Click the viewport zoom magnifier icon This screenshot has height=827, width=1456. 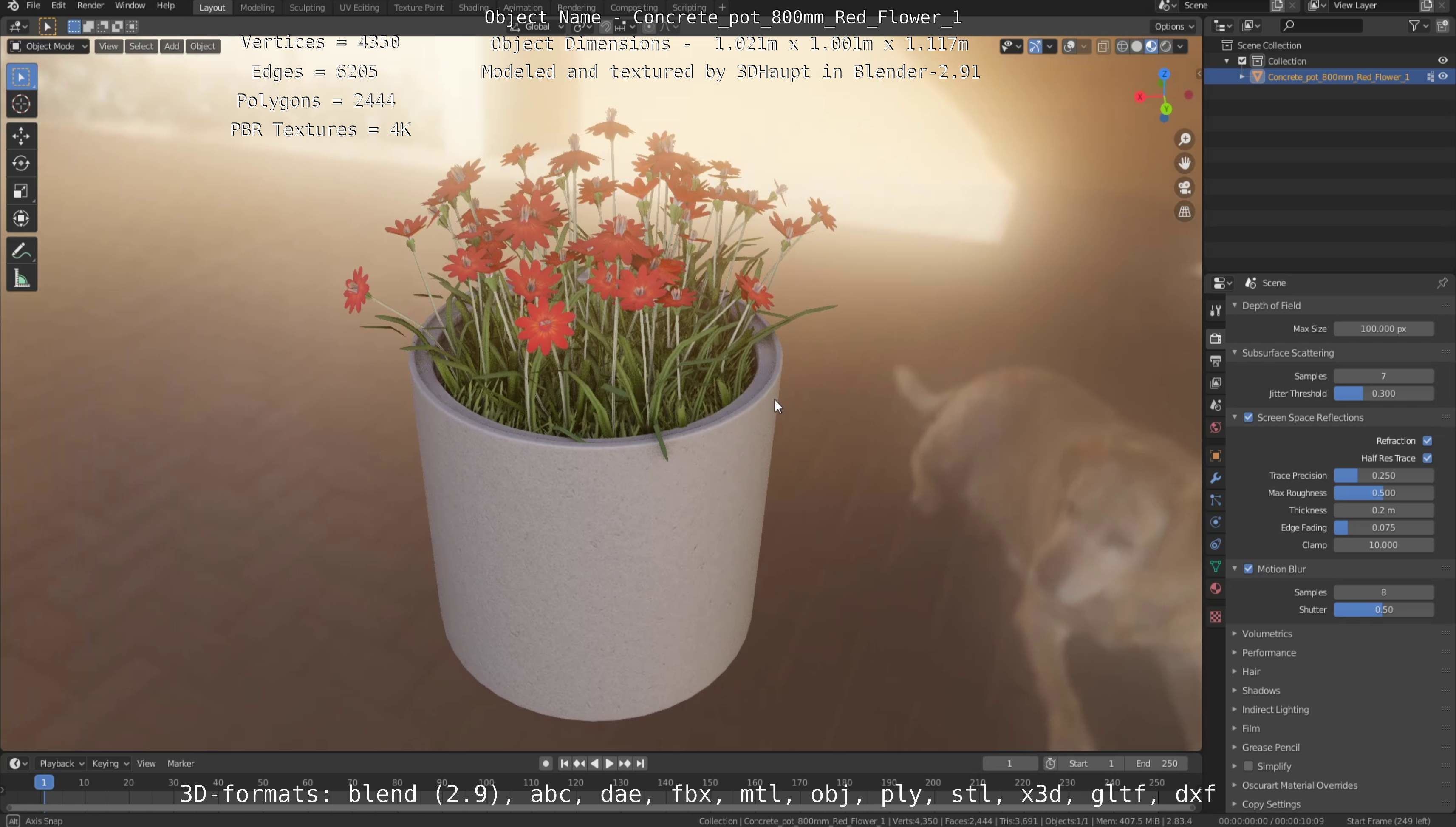point(1185,139)
